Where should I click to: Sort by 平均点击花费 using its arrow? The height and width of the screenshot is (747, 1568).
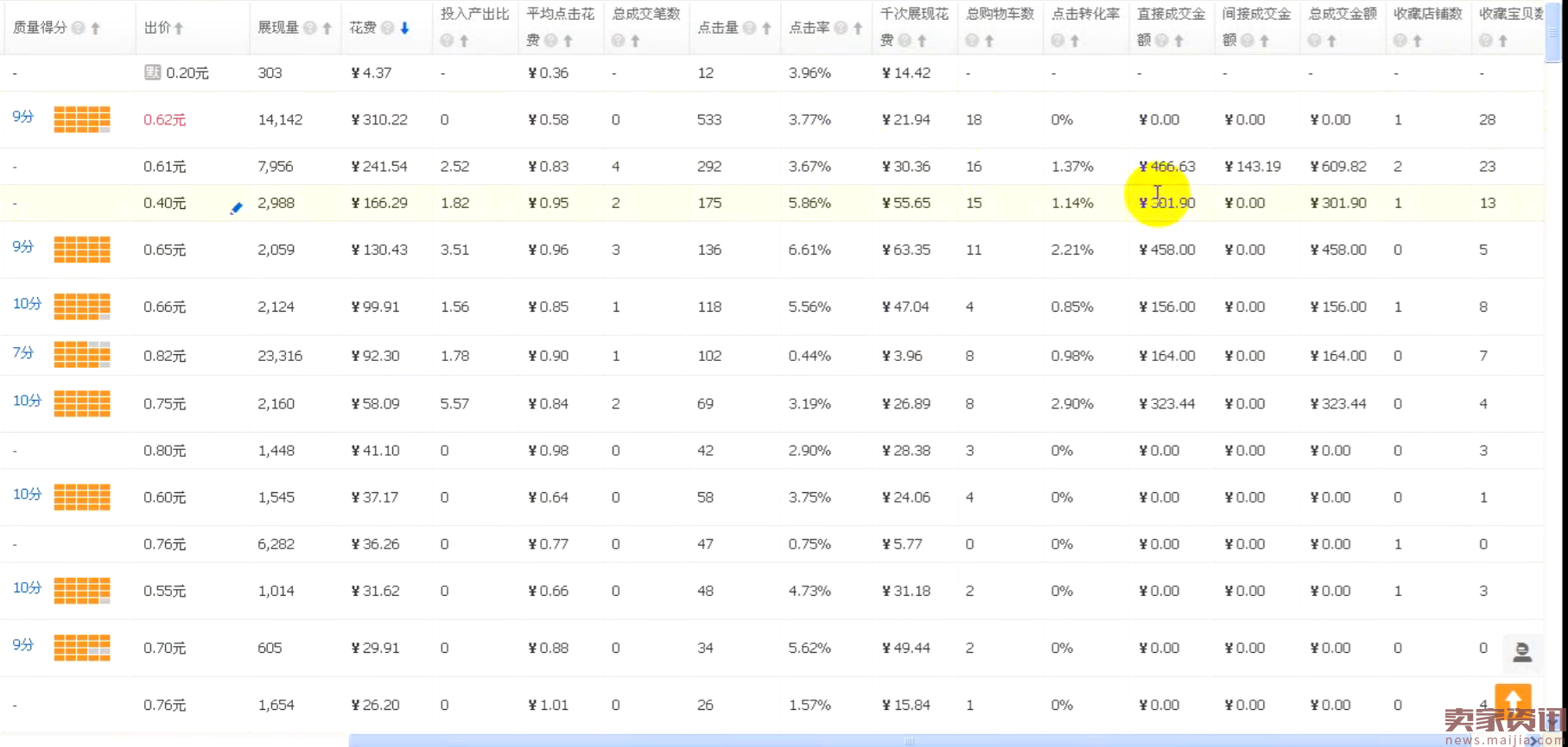568,41
